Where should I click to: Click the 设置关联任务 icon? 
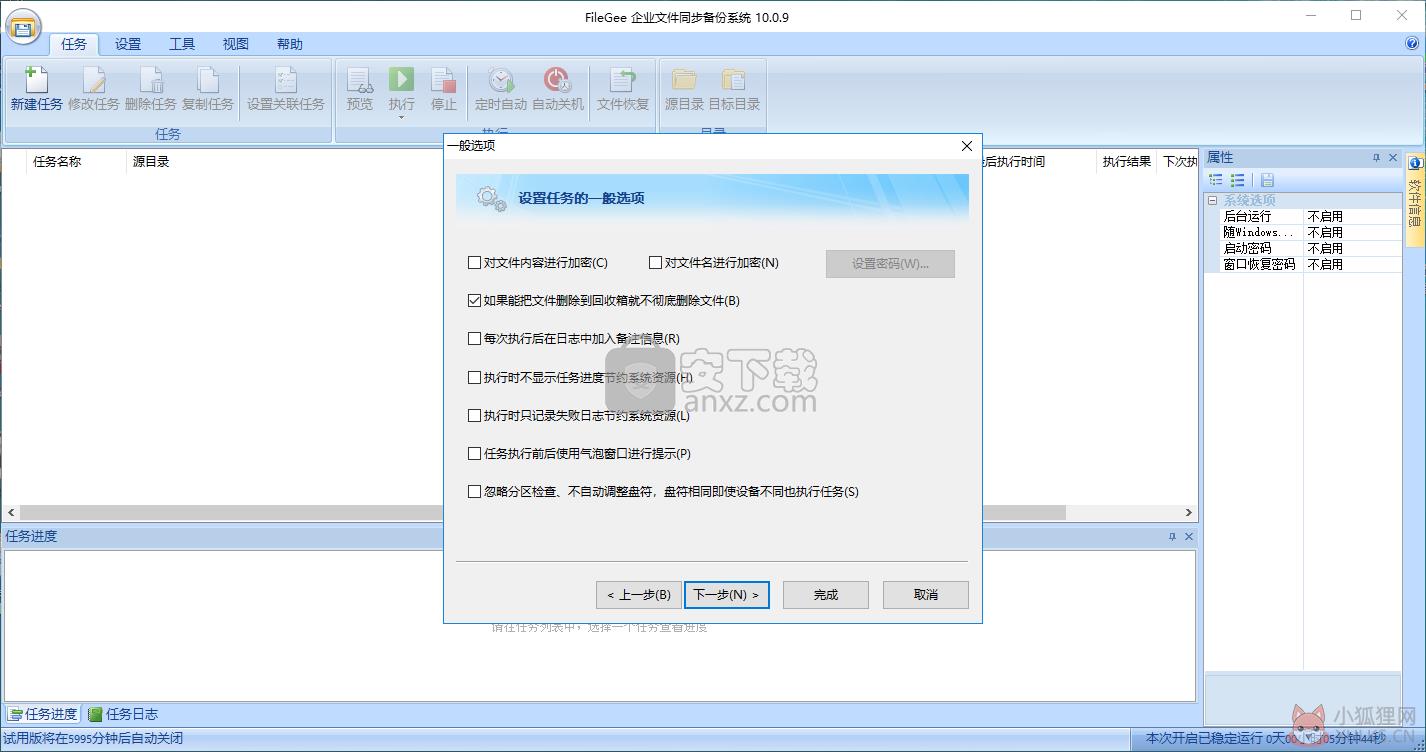pos(286,80)
